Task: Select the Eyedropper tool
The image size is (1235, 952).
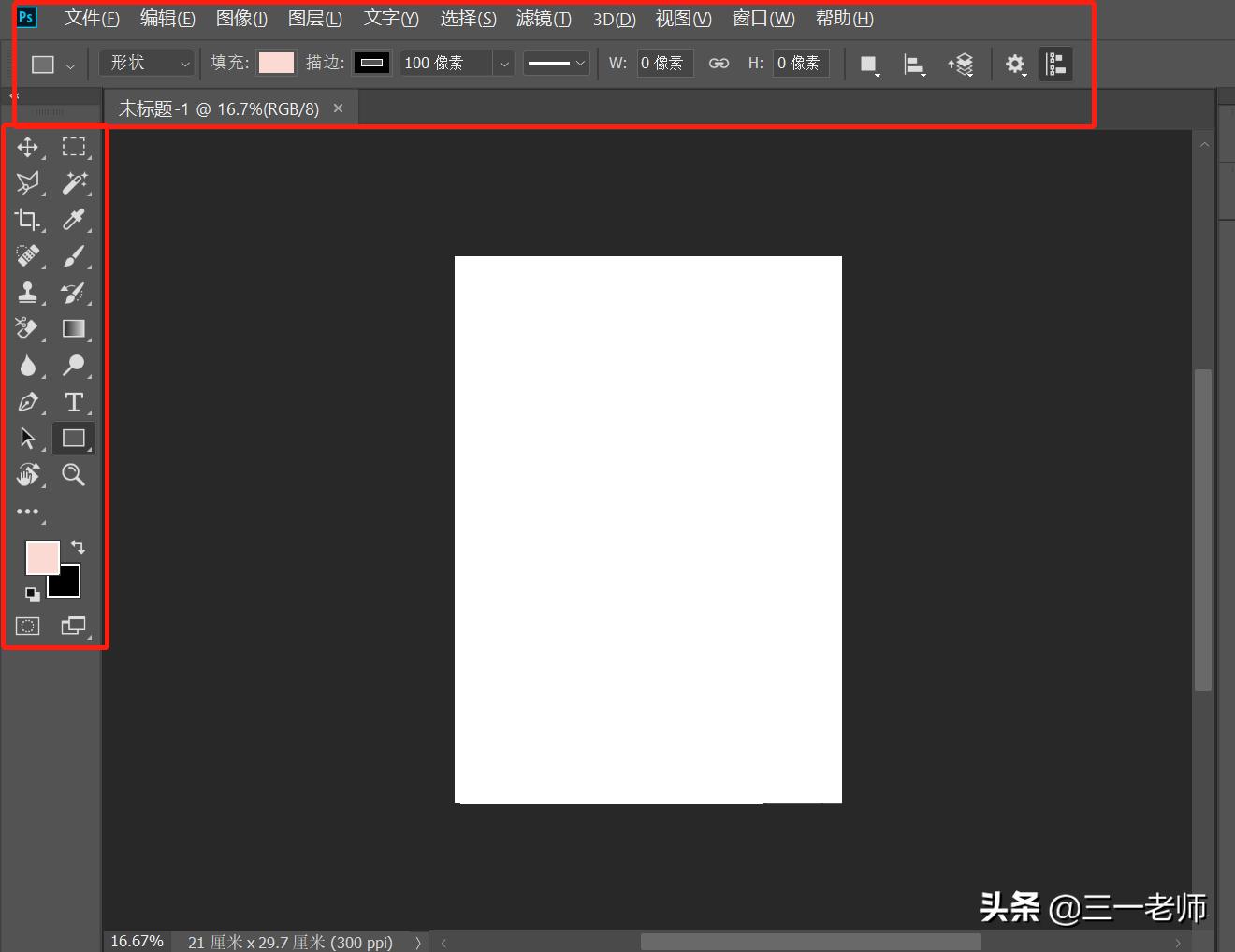Action: (x=74, y=220)
